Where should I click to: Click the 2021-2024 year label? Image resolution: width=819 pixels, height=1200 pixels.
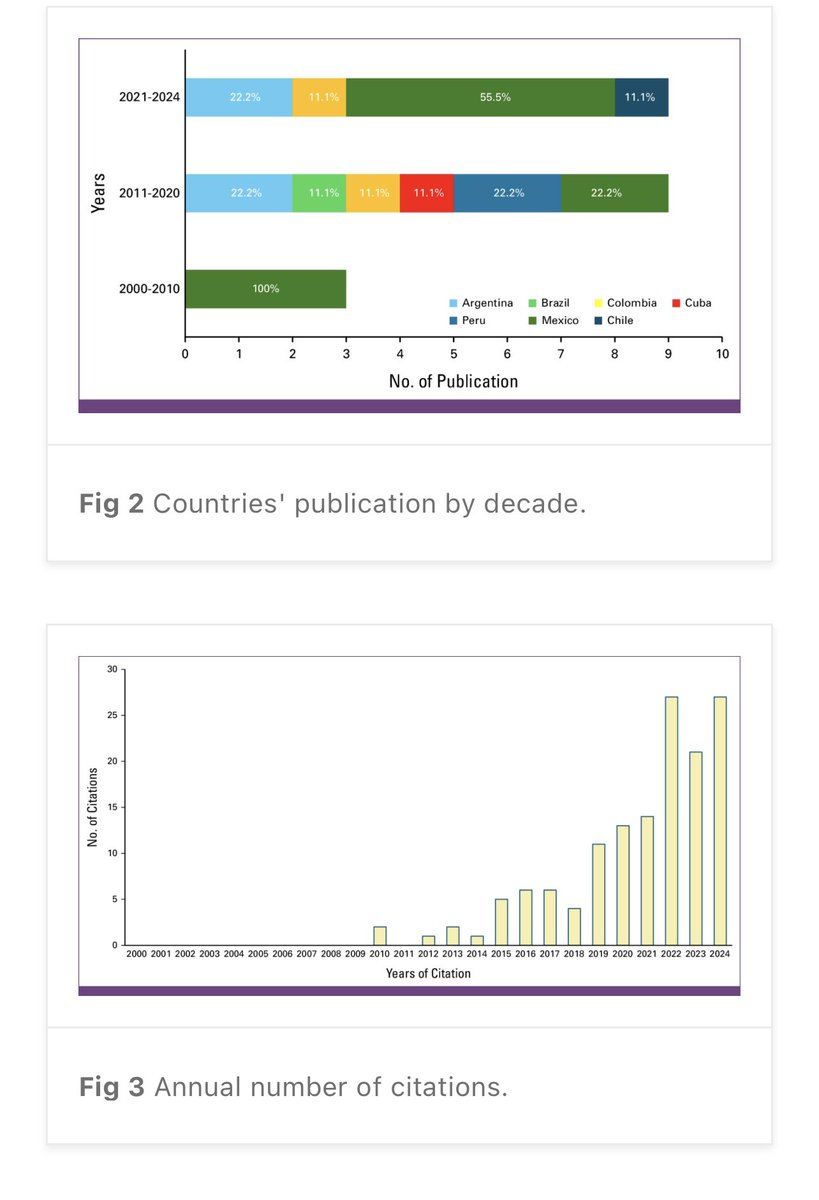(x=148, y=97)
